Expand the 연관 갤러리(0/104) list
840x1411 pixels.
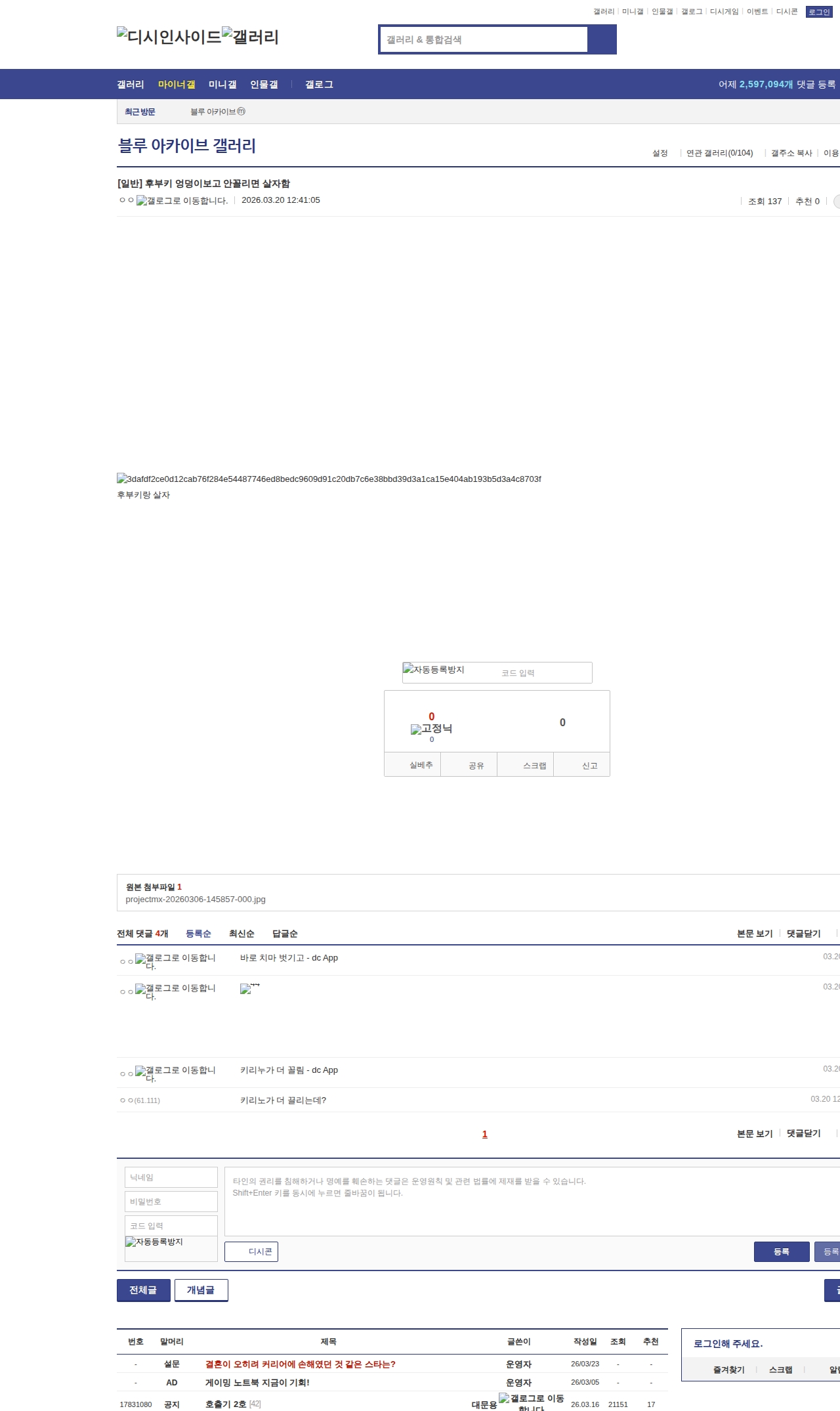(x=719, y=153)
